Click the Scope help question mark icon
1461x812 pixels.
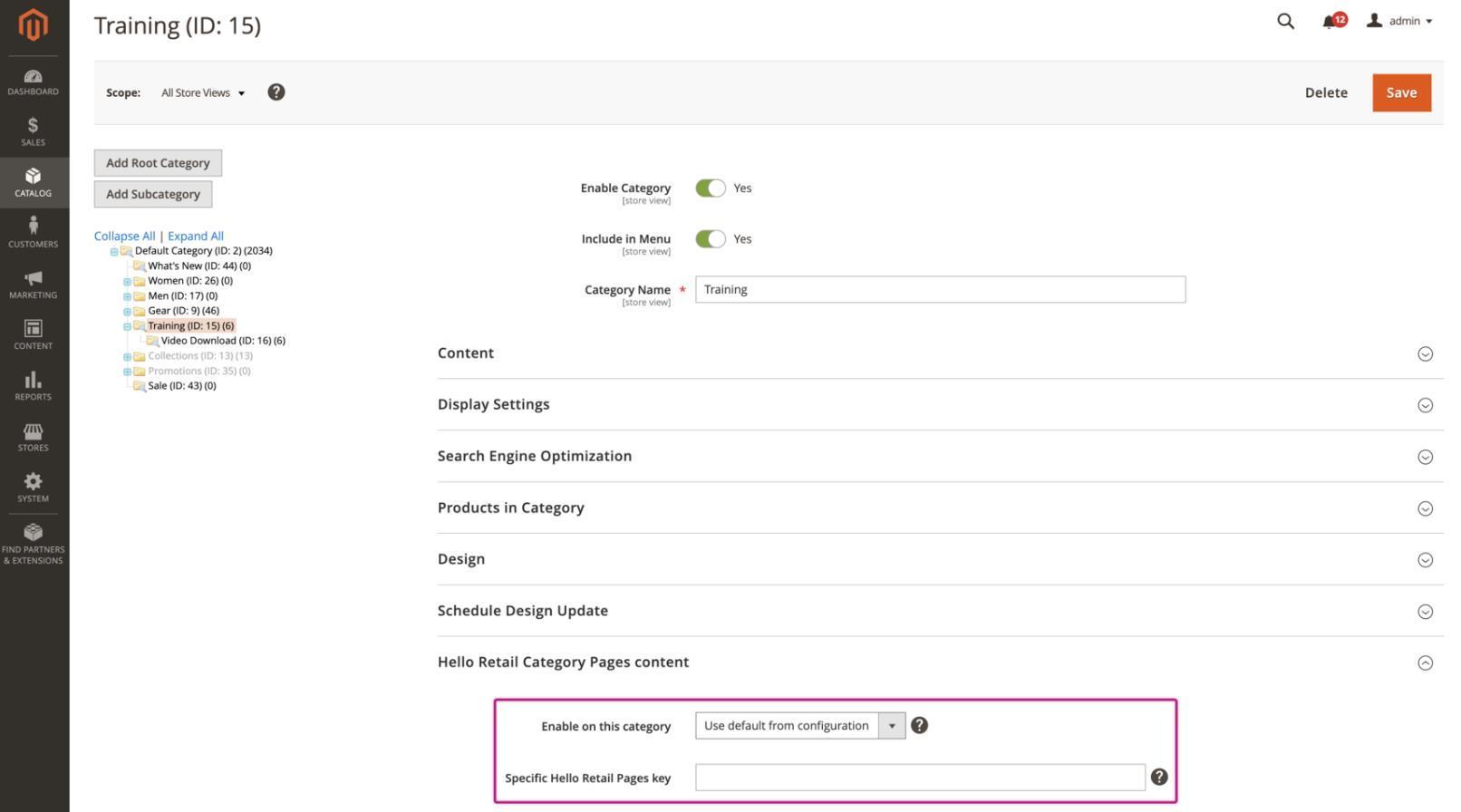[x=276, y=92]
